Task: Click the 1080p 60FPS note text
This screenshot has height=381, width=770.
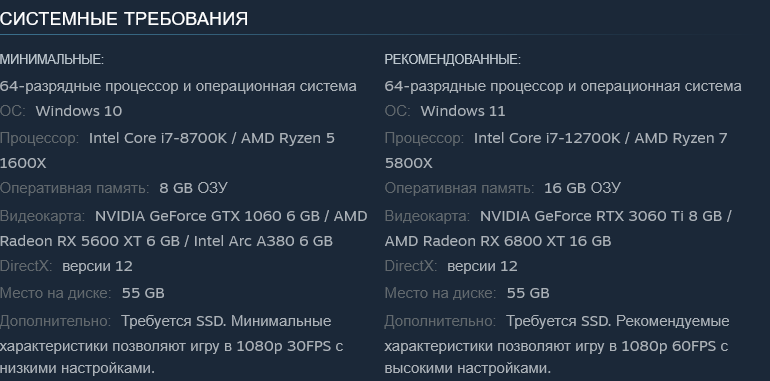Action: point(669,346)
